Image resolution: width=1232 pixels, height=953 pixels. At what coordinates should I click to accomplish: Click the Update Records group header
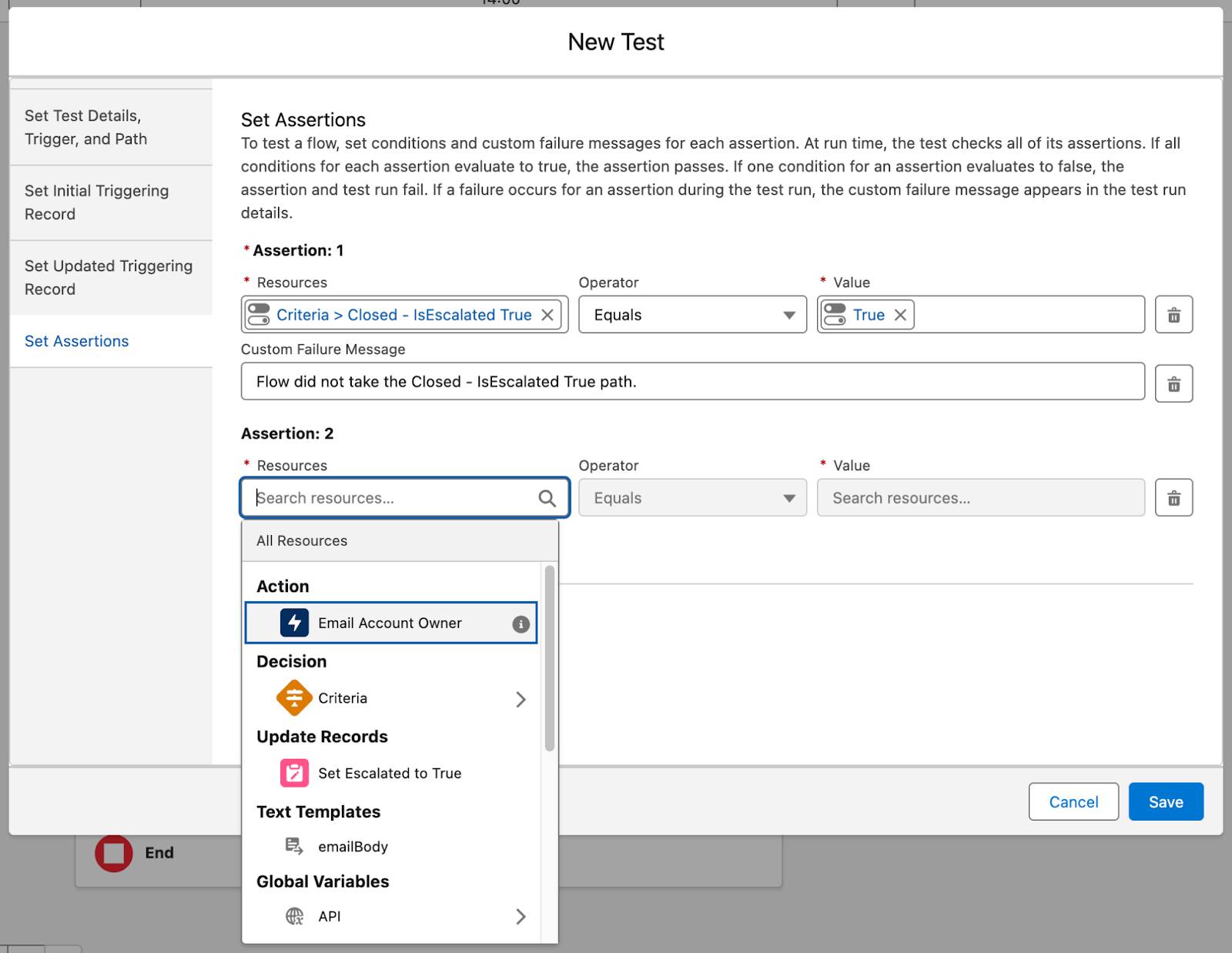pos(322,737)
